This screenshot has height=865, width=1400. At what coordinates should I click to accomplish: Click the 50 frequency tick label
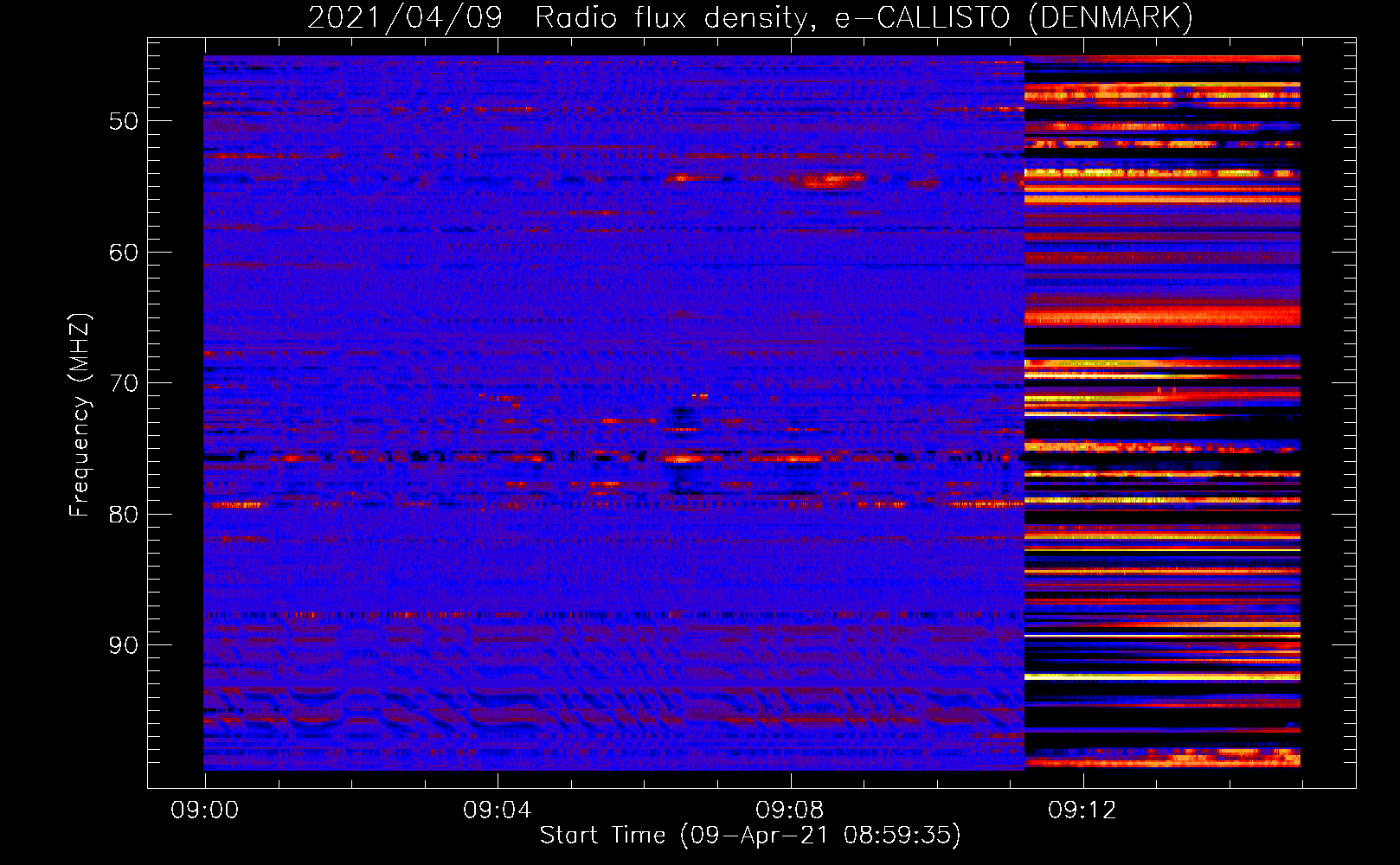(x=124, y=121)
